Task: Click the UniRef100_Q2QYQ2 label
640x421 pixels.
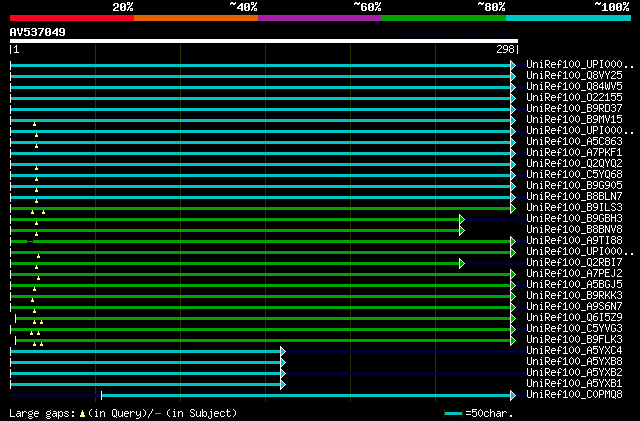Action: (574, 164)
